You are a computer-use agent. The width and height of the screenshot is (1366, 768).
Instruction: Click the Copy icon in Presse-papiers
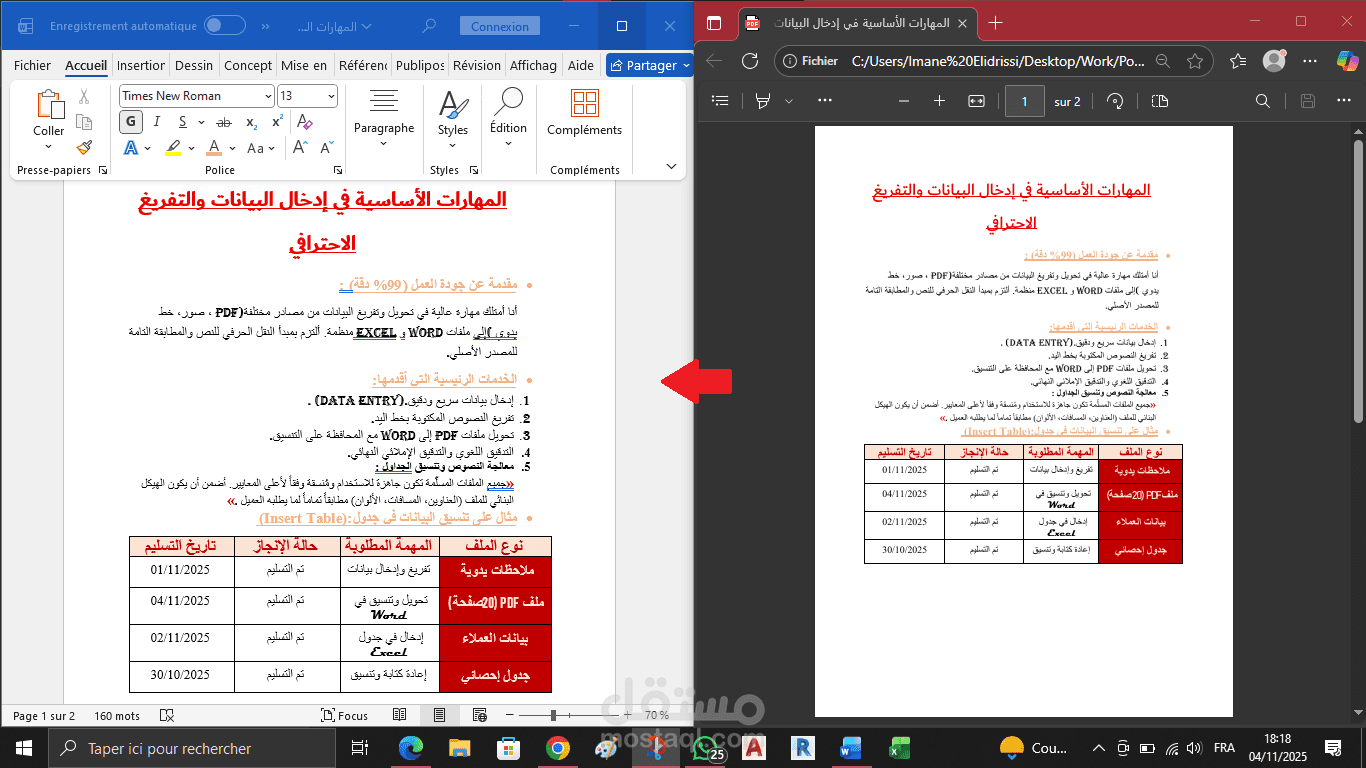84,122
